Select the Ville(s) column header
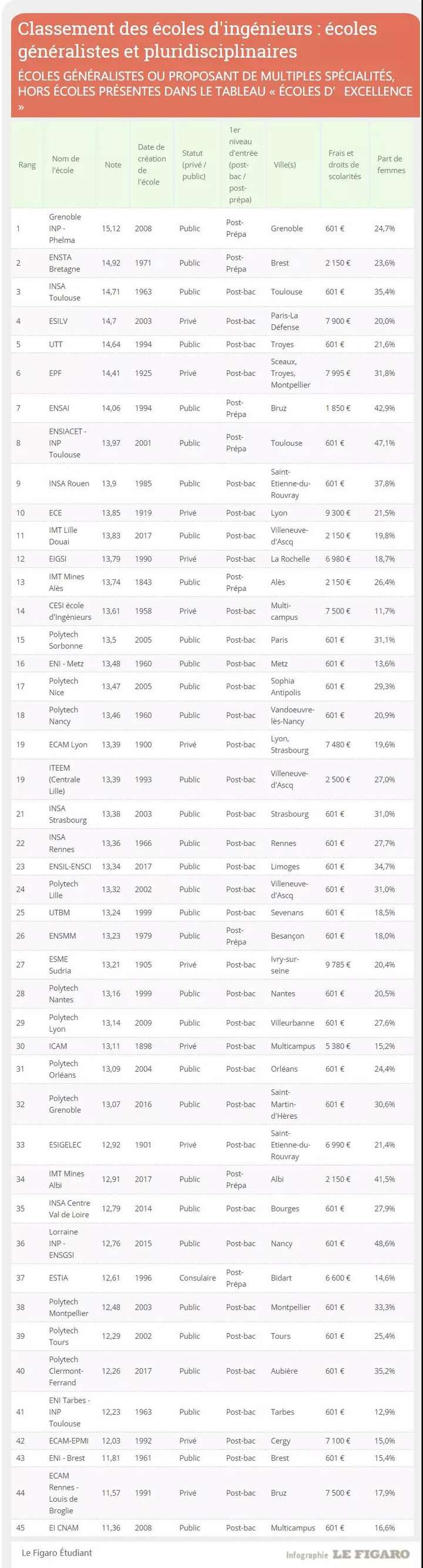Image resolution: width=423 pixels, height=1568 pixels. click(x=284, y=165)
